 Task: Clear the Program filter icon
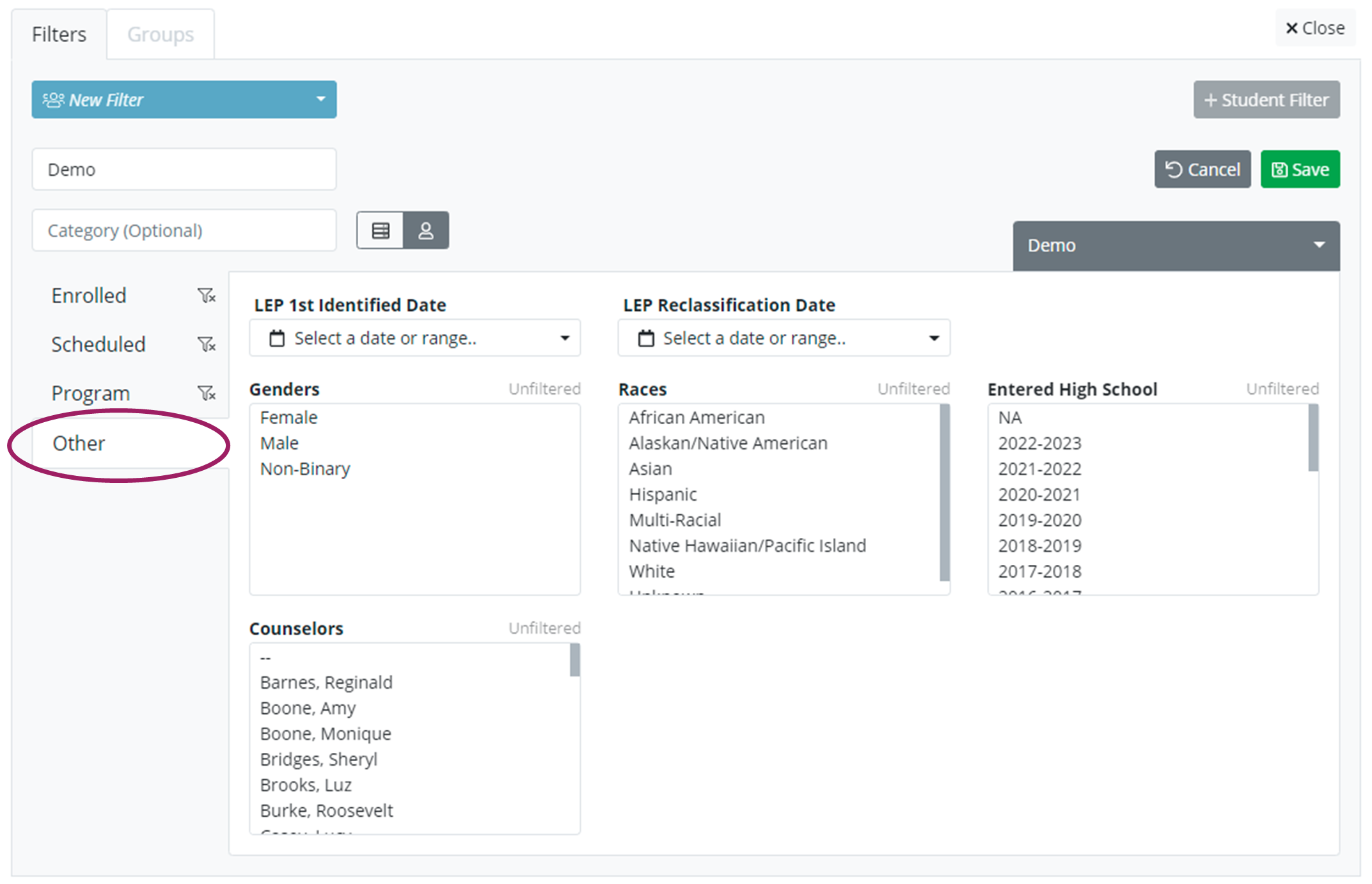click(206, 393)
